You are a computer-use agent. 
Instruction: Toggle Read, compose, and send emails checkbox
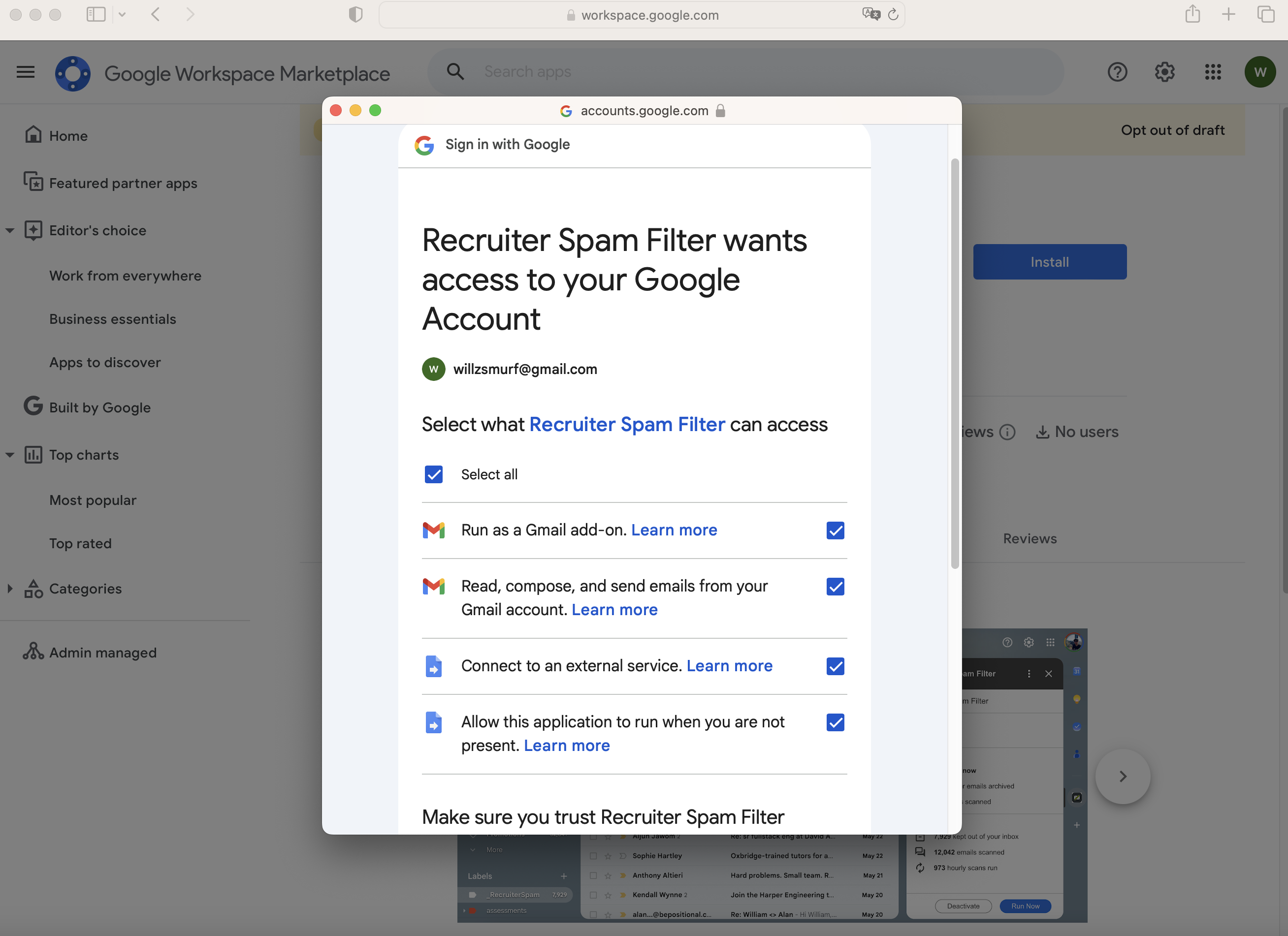[x=836, y=587]
